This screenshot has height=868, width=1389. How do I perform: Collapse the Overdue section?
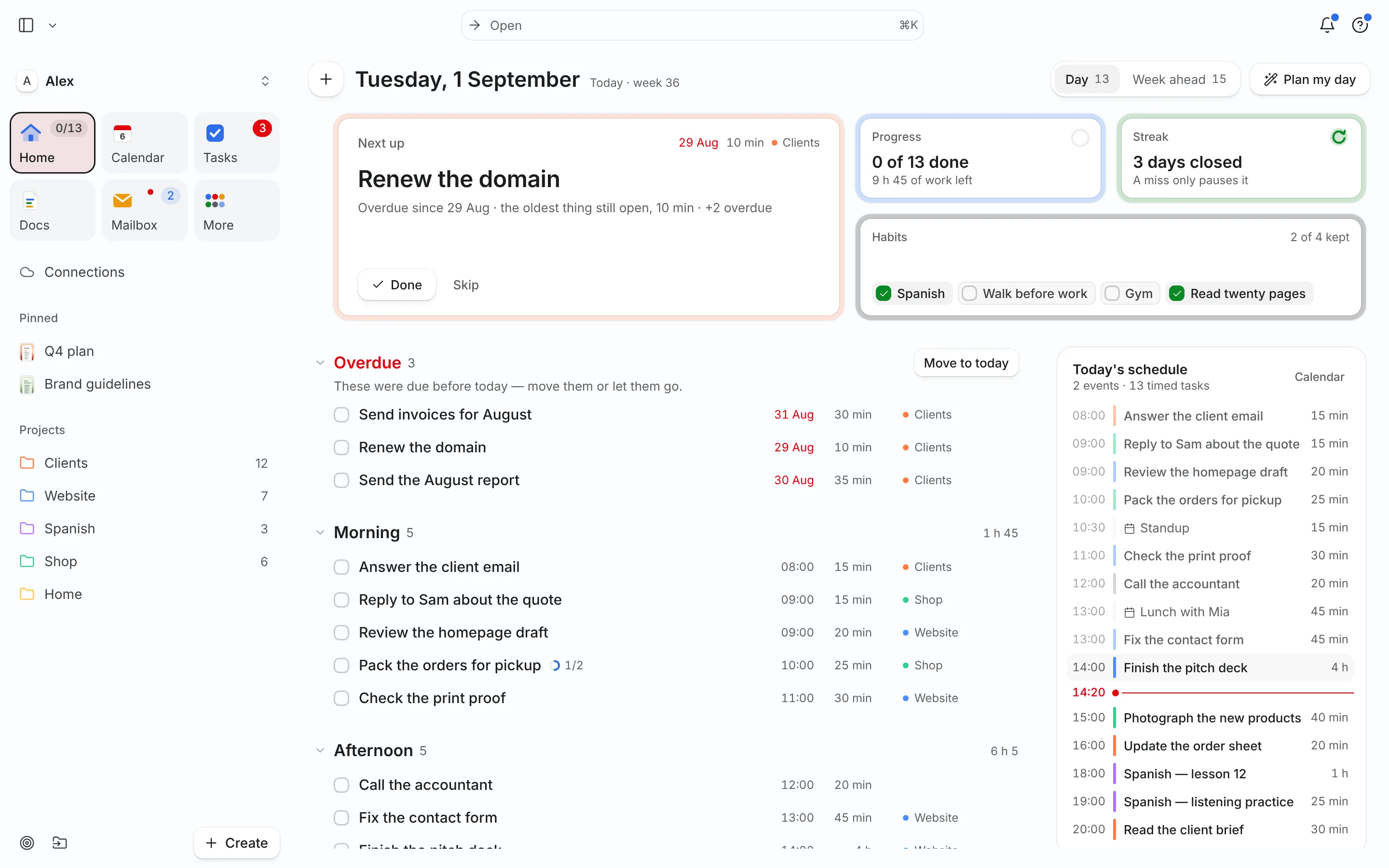pyautogui.click(x=320, y=363)
